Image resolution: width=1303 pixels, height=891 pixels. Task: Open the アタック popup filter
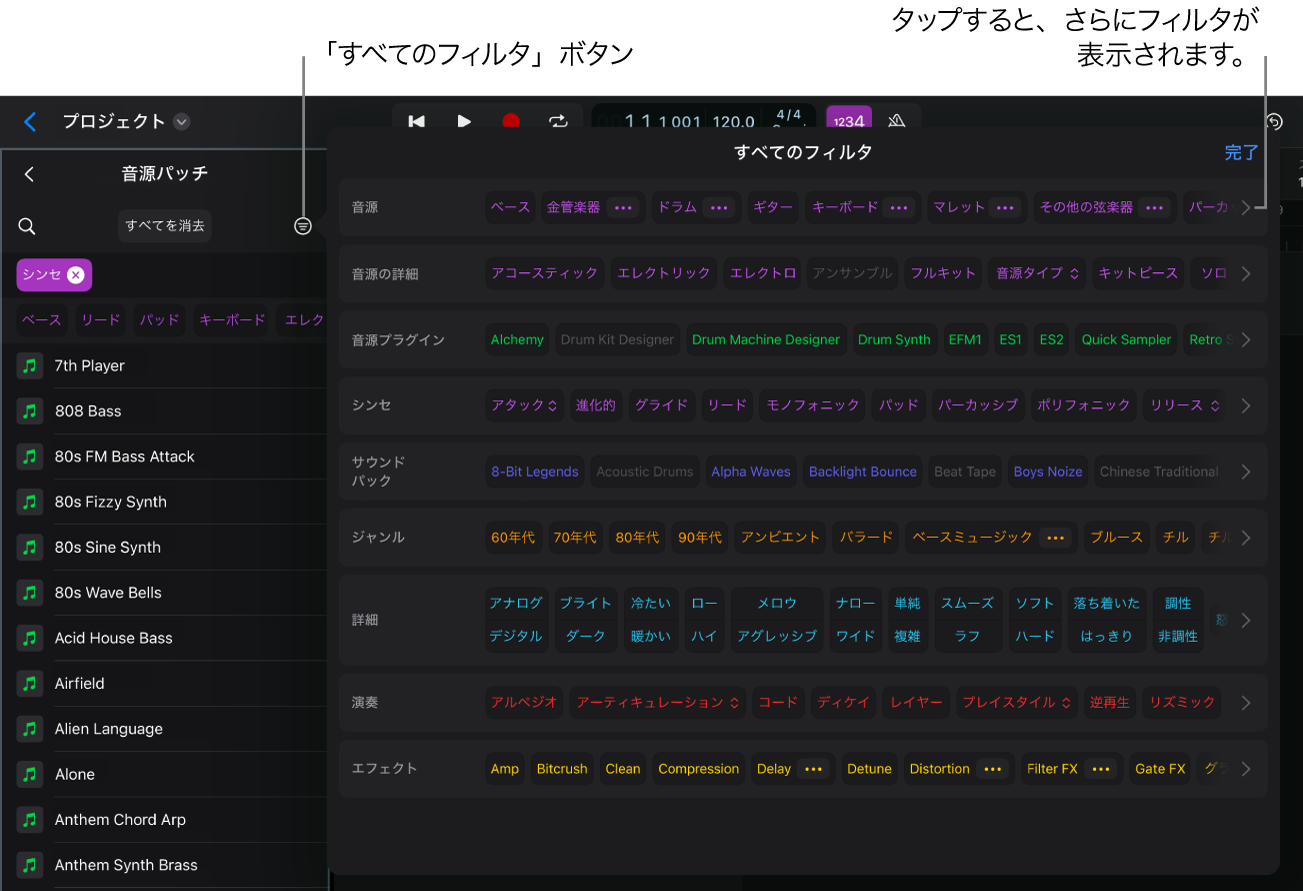[524, 406]
